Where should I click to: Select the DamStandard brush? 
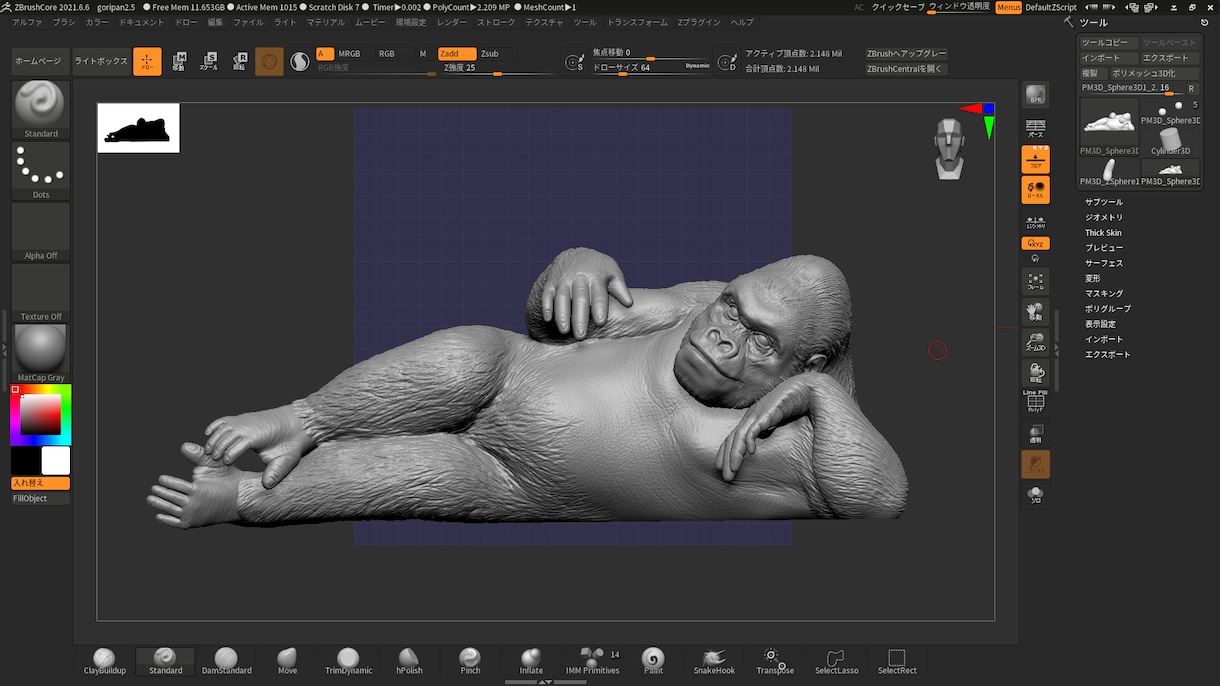point(226,661)
